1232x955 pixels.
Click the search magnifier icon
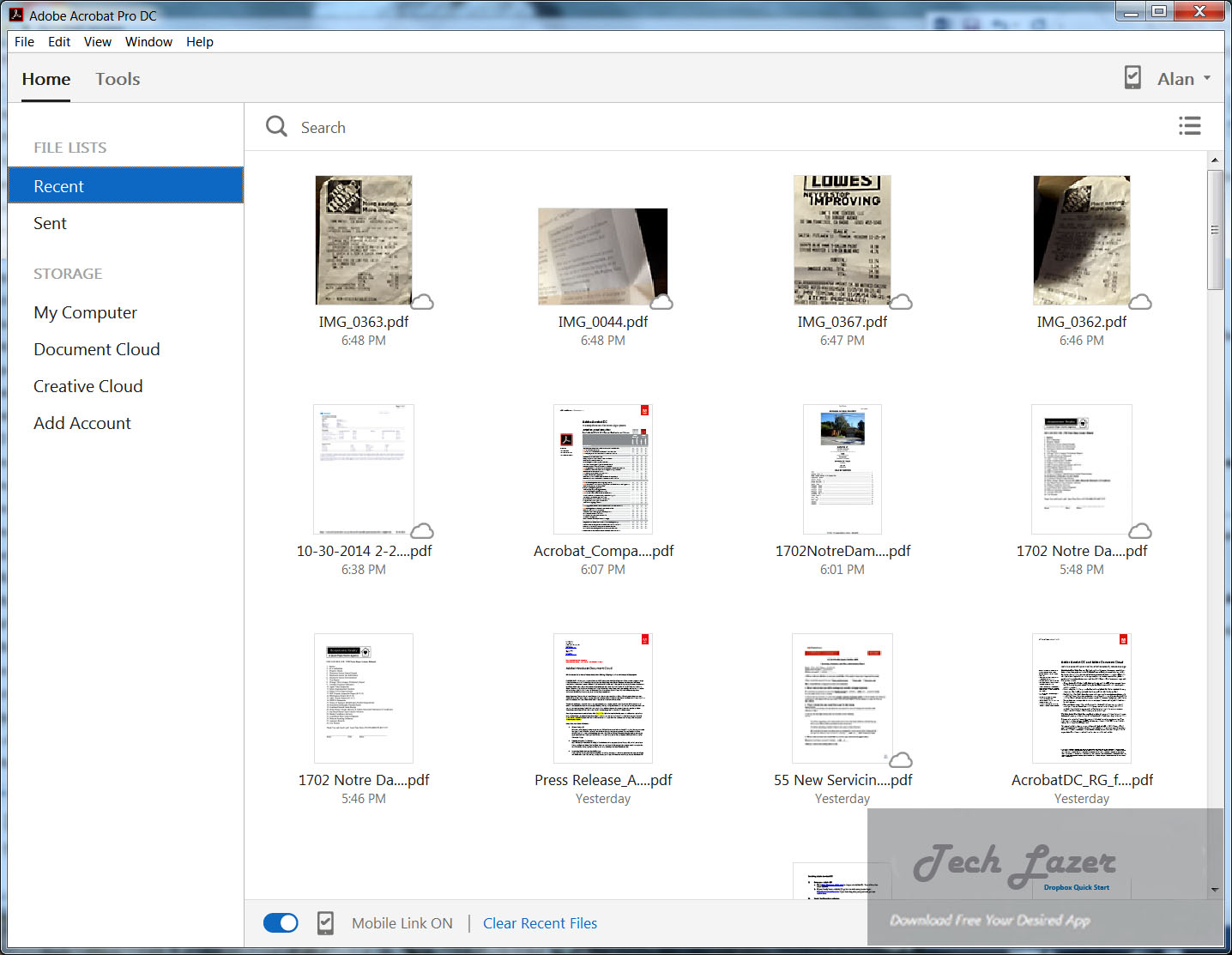click(276, 127)
